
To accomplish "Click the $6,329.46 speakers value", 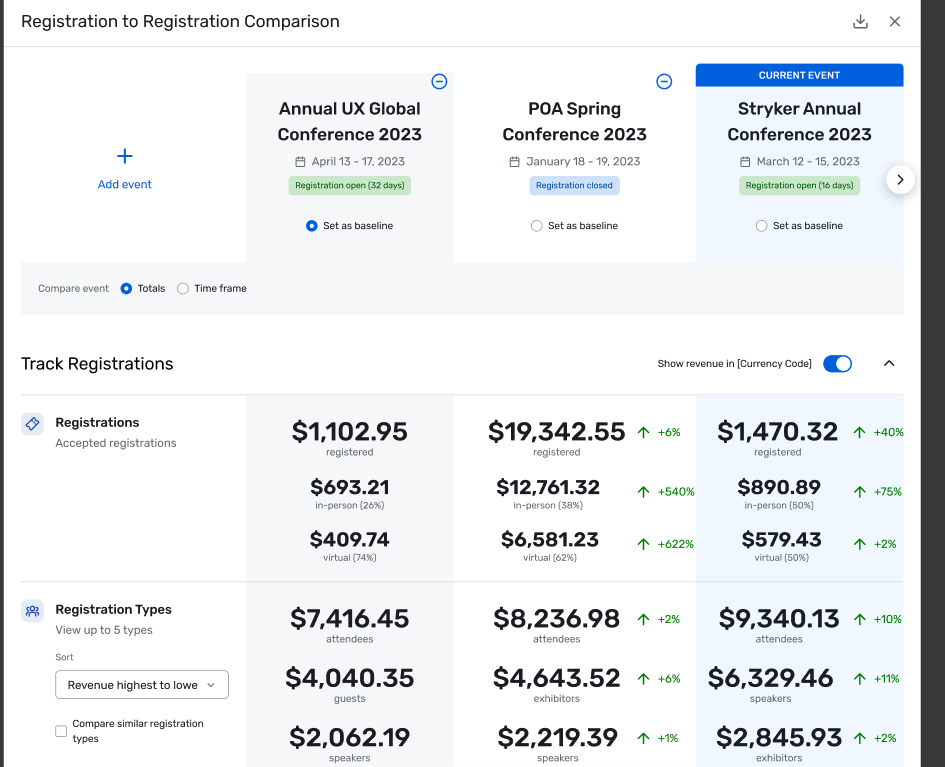I will click(770, 678).
